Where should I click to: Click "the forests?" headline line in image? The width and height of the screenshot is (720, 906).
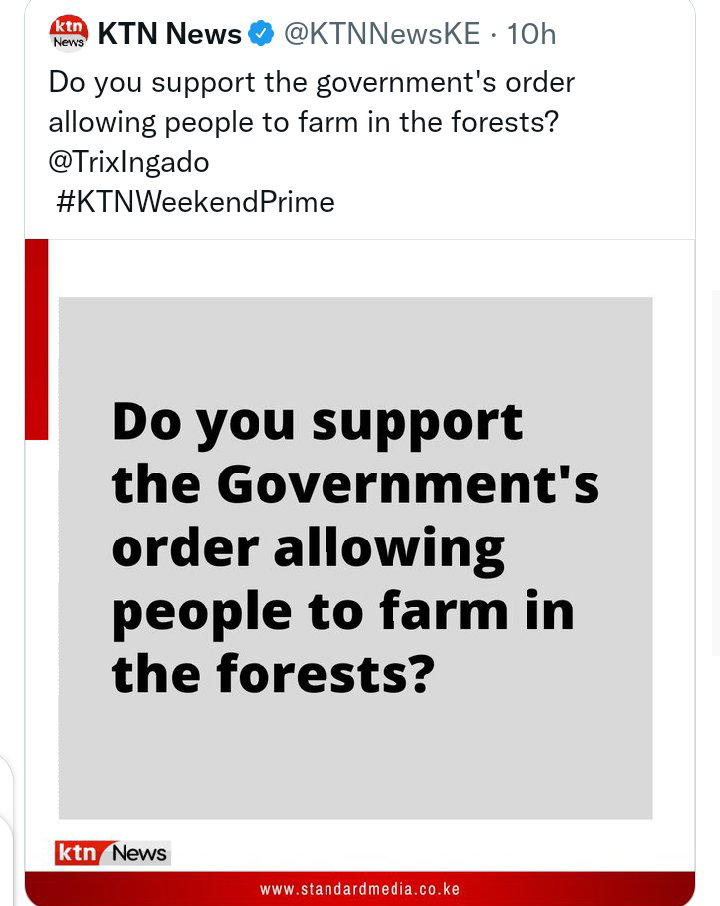[x=274, y=673]
